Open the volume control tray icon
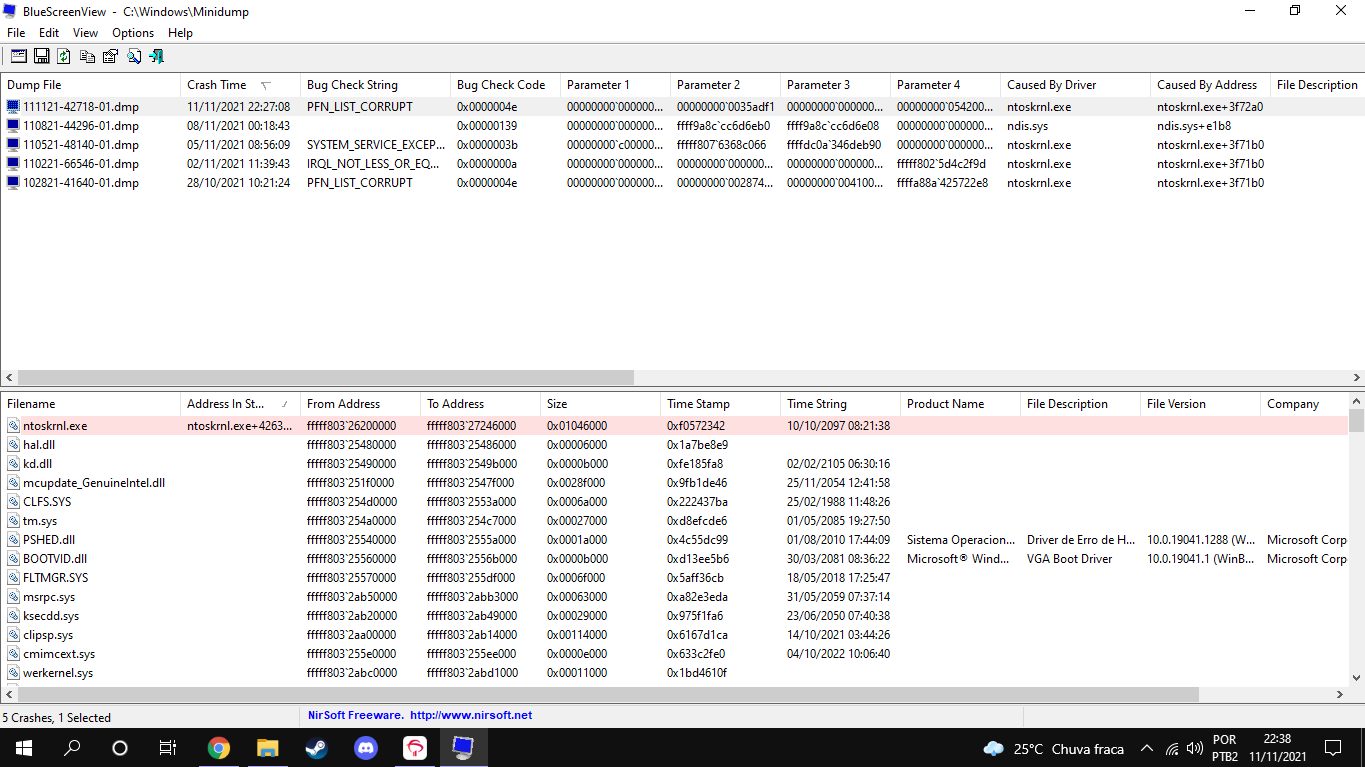The height and width of the screenshot is (767, 1365). (x=1195, y=748)
